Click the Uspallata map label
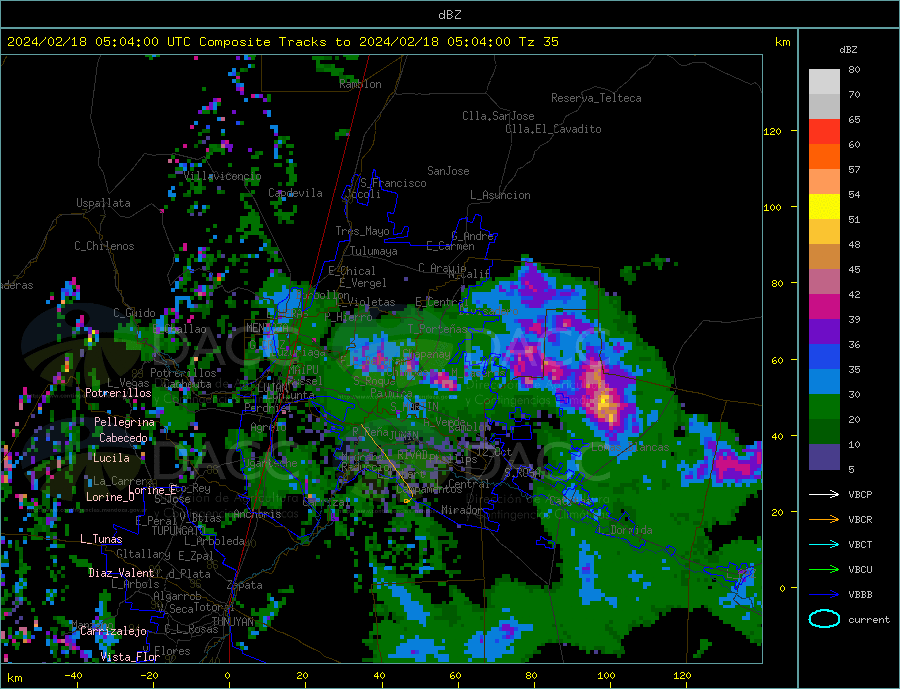Screen dimensions: 900x689 (x=103, y=203)
